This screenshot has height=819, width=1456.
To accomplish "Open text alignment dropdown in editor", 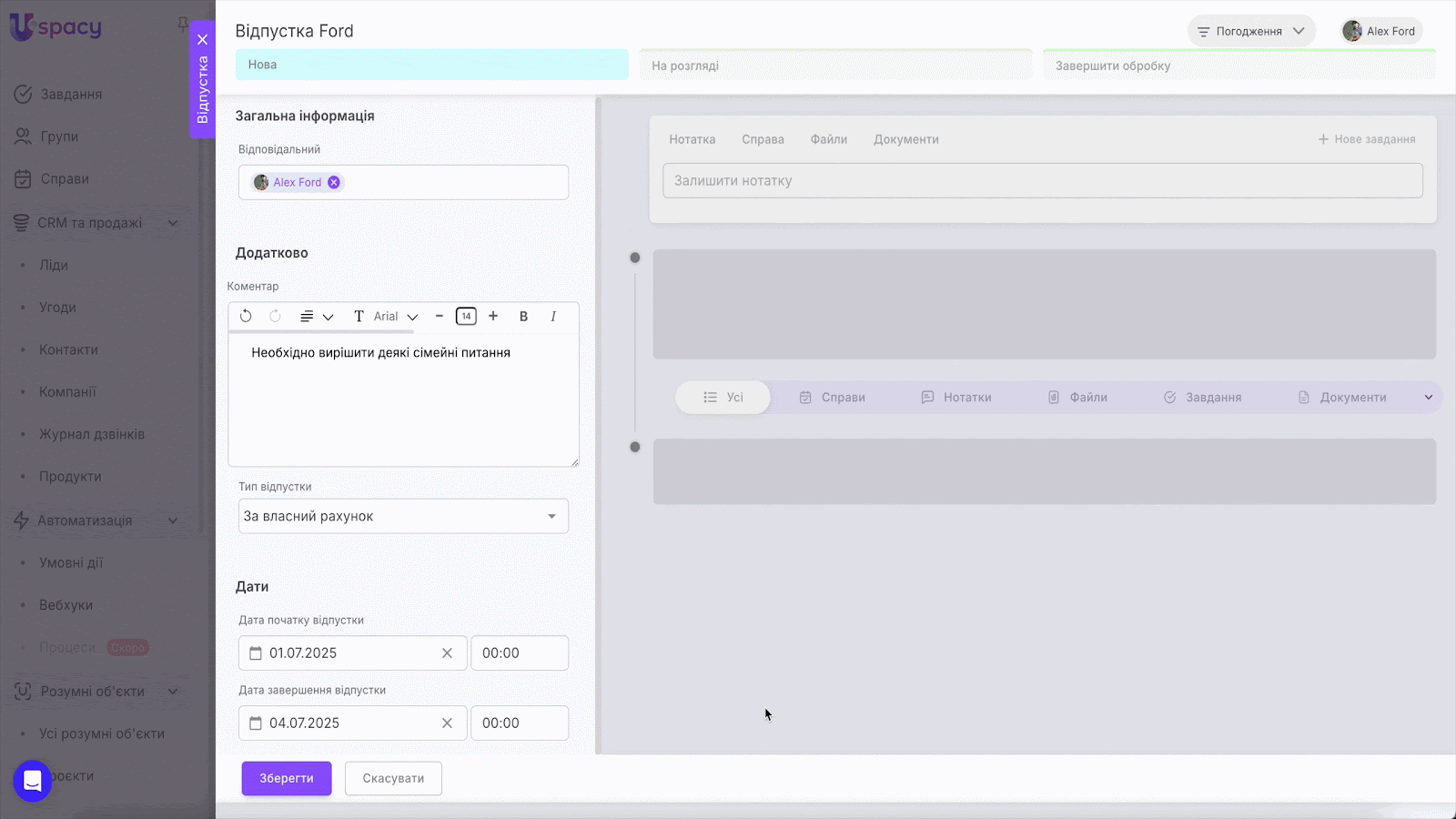I will tap(316, 317).
